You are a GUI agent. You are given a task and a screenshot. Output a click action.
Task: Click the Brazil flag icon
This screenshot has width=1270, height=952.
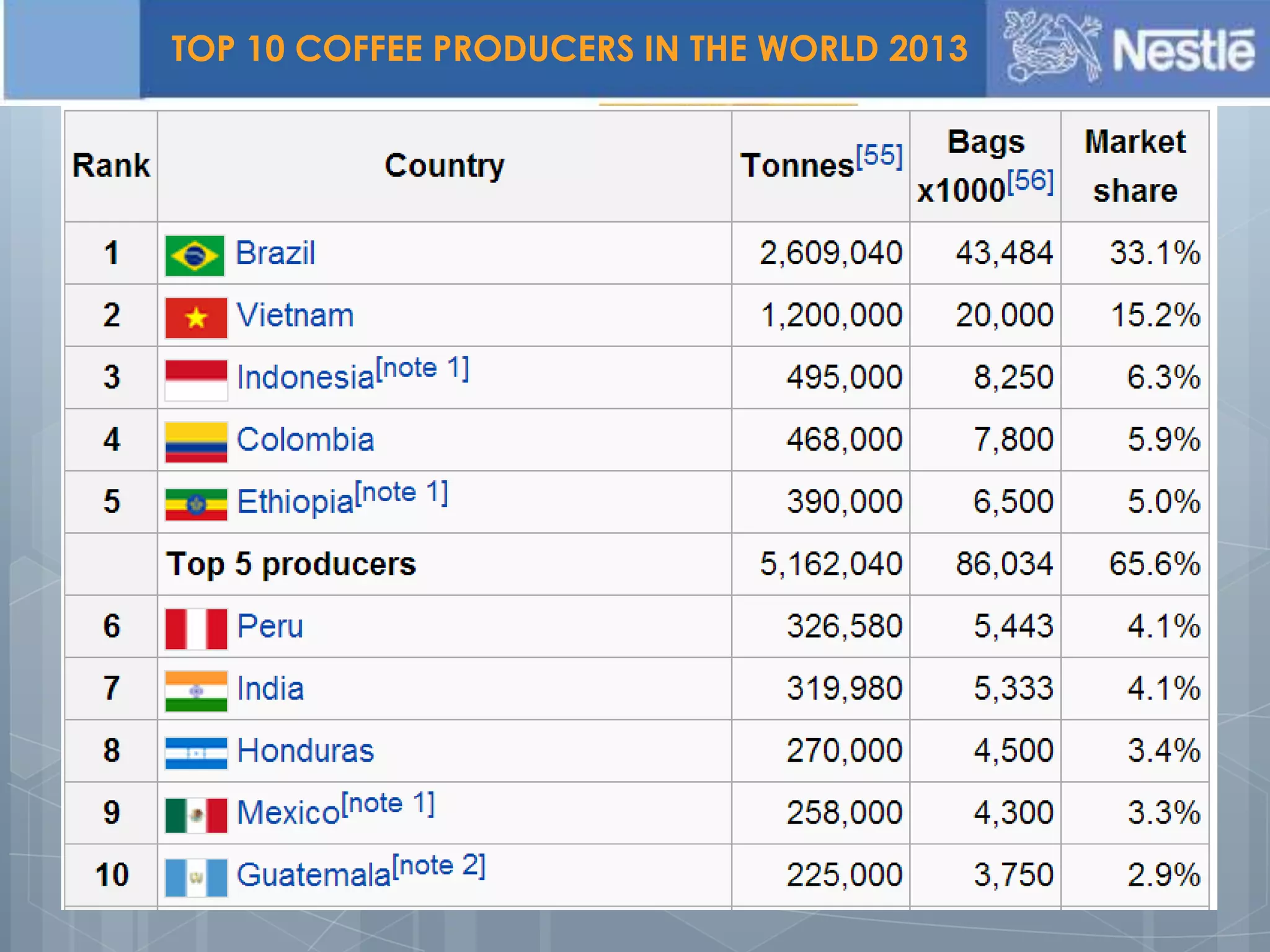(195, 255)
